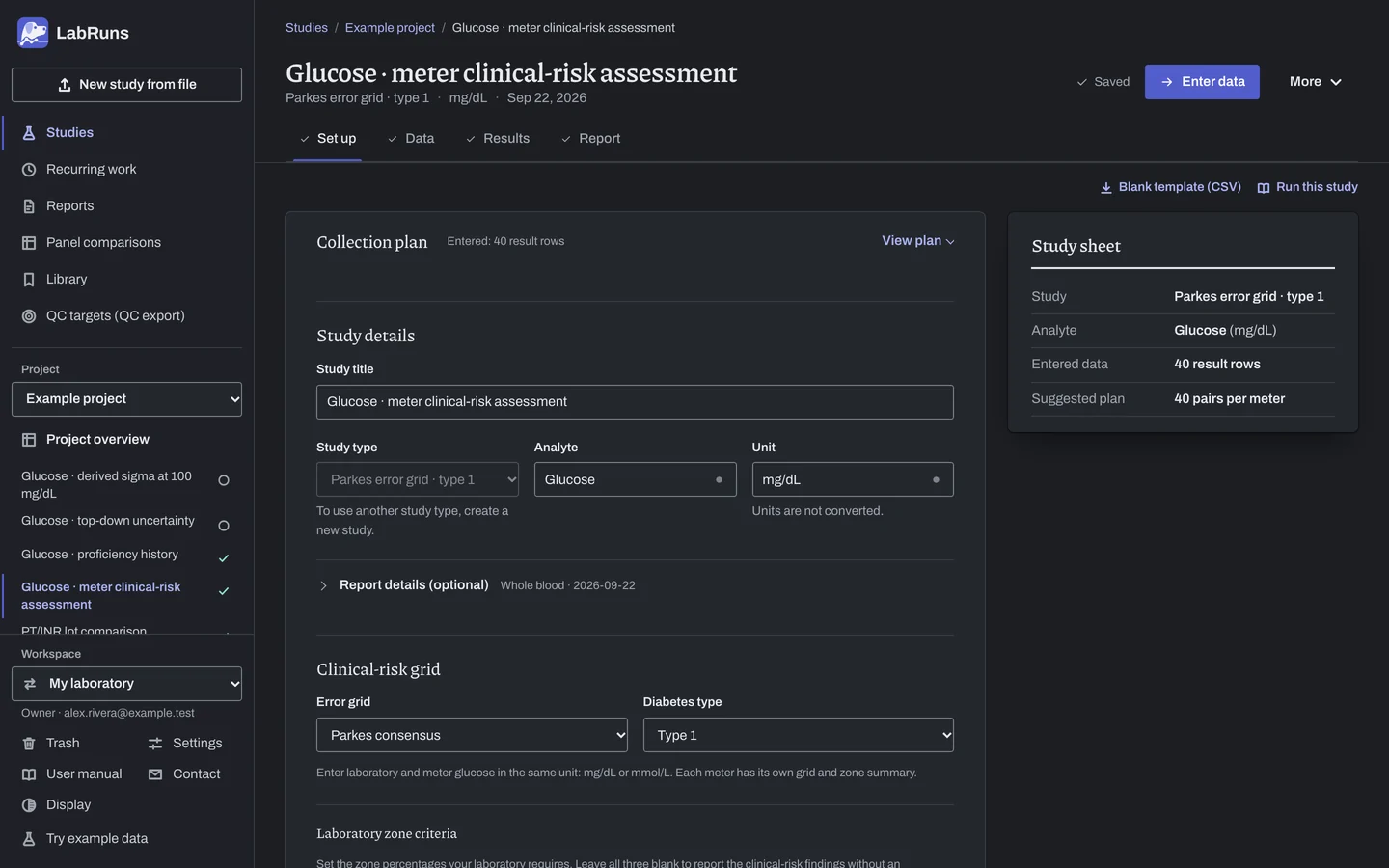Click the status circle beside top-down uncertainty
Image resolution: width=1389 pixels, height=868 pixels.
point(224,526)
